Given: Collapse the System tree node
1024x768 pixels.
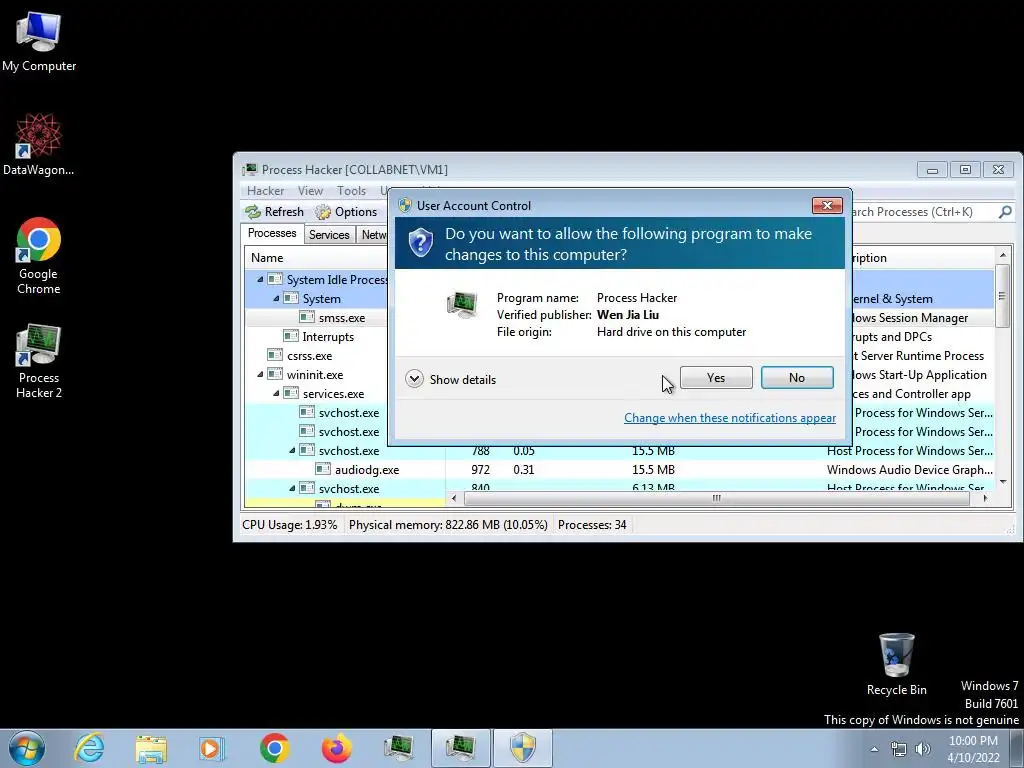Looking at the screenshot, I should click(276, 298).
